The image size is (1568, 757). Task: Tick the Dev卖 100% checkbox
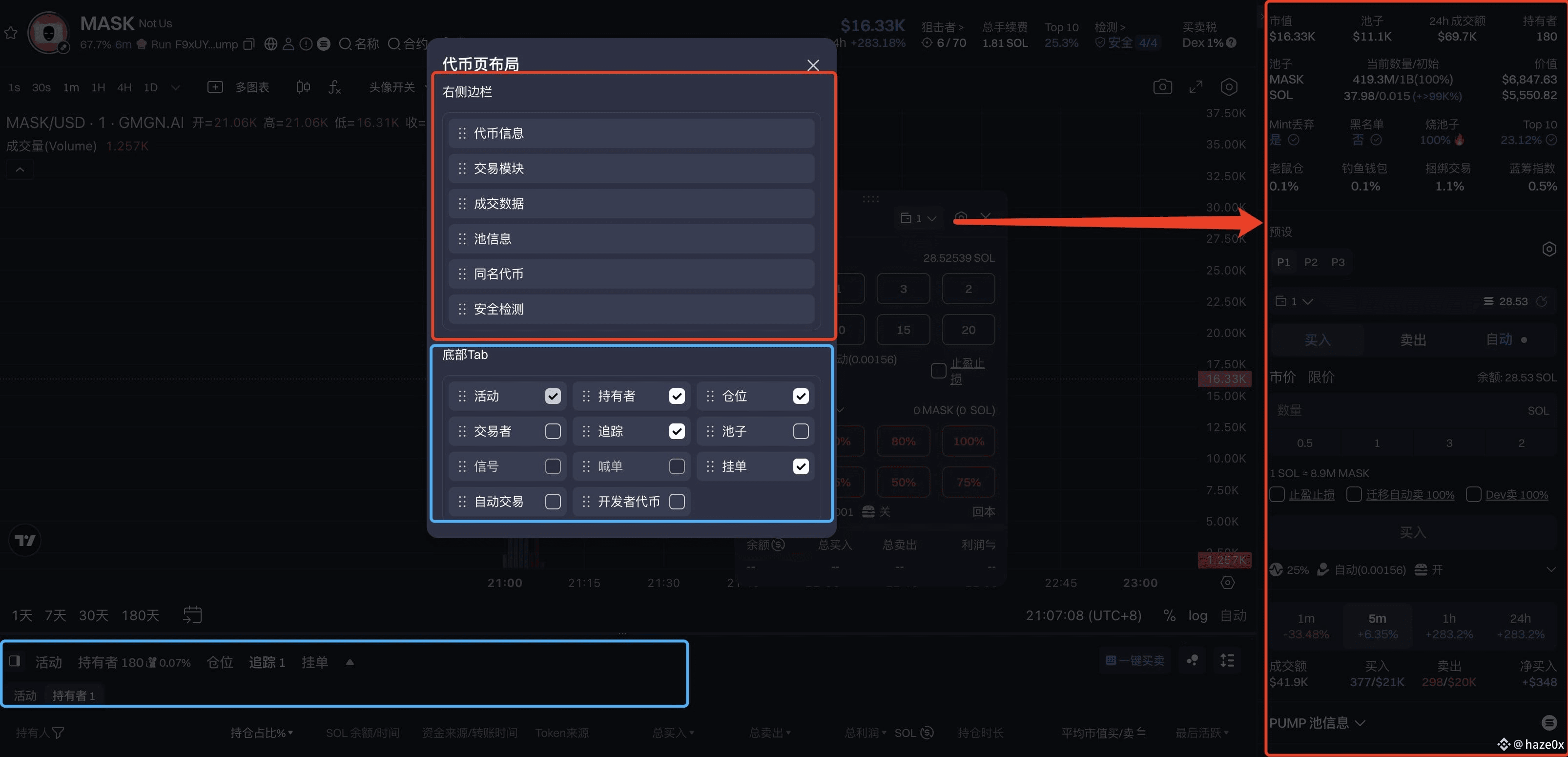1474,495
